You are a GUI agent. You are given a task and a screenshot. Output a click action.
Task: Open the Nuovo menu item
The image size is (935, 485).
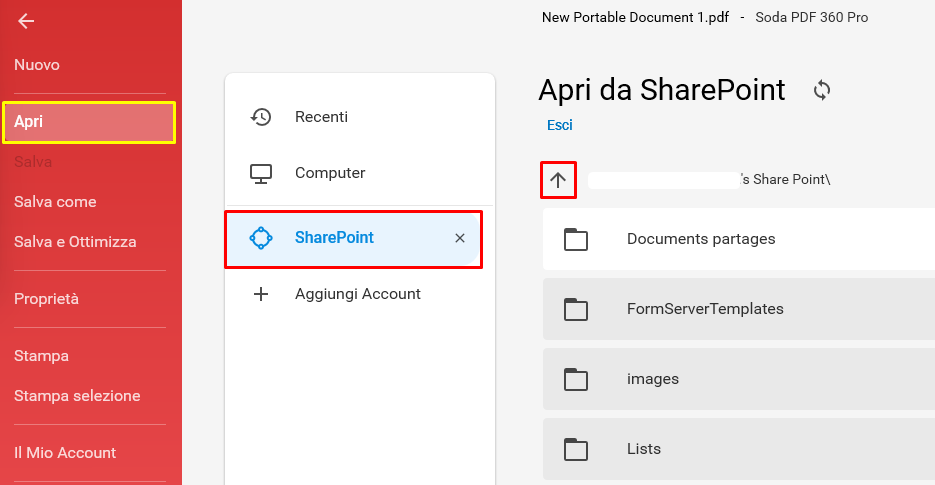click(37, 64)
